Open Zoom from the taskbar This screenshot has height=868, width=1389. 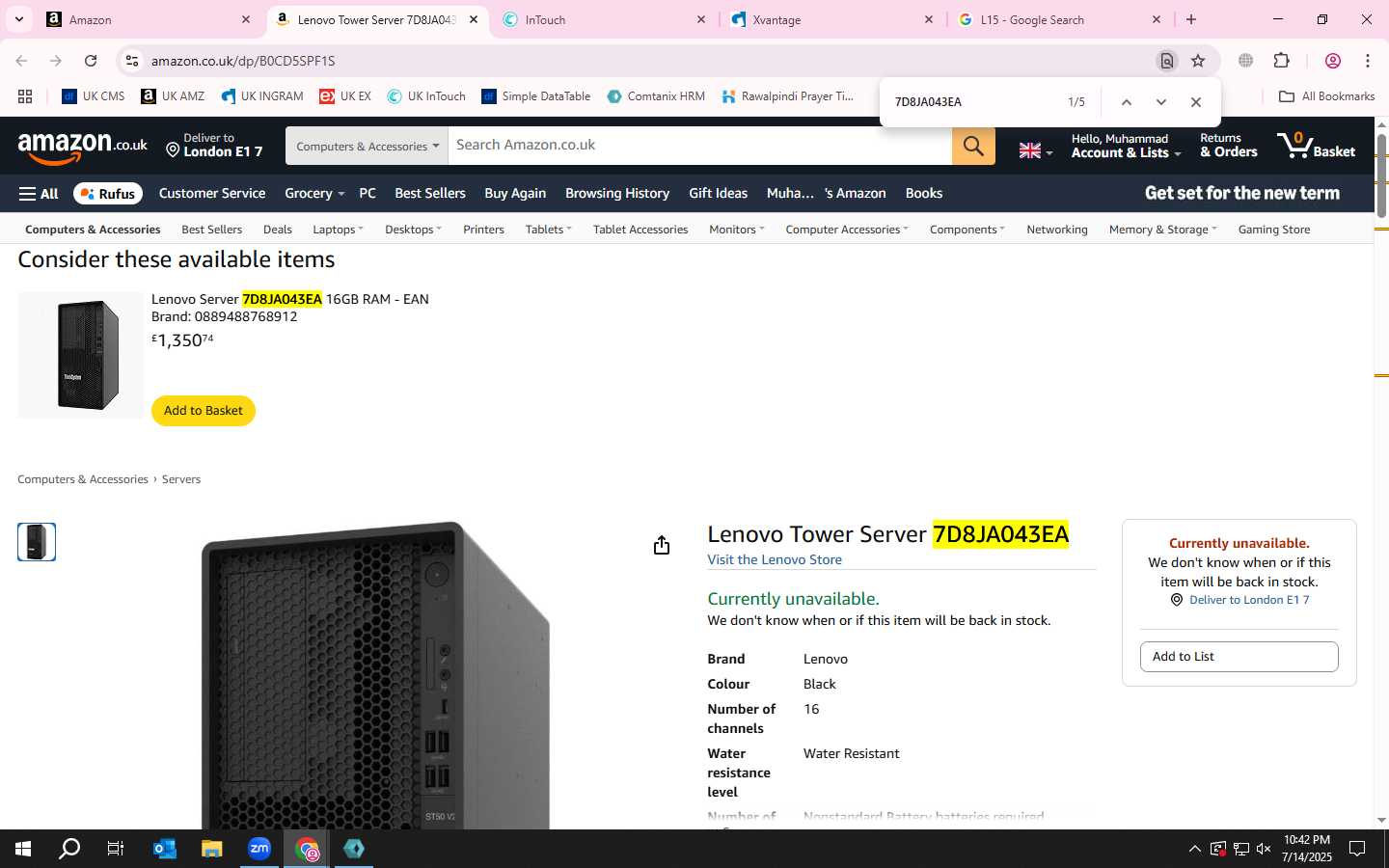click(259, 849)
